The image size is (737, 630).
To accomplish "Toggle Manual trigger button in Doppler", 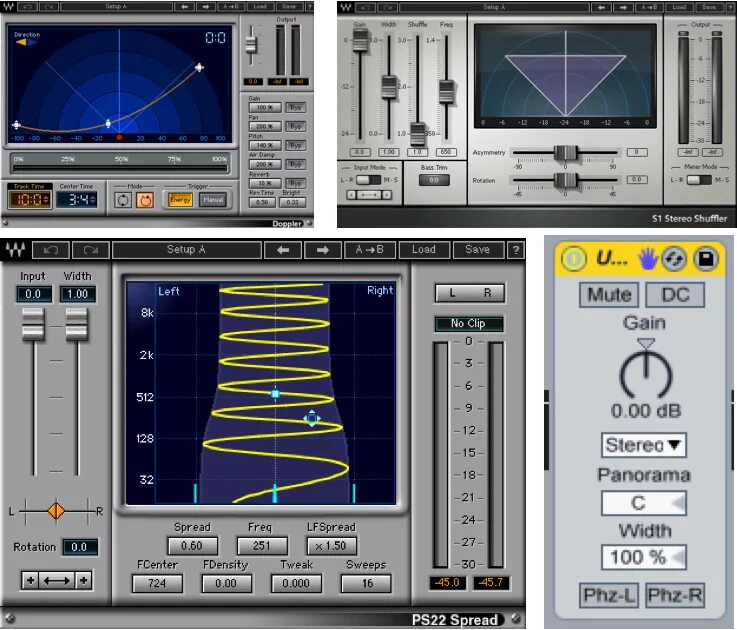I will click(x=213, y=200).
